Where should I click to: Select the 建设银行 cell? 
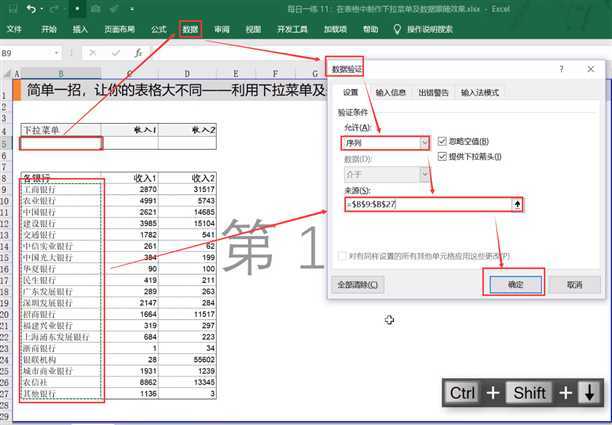pos(61,224)
